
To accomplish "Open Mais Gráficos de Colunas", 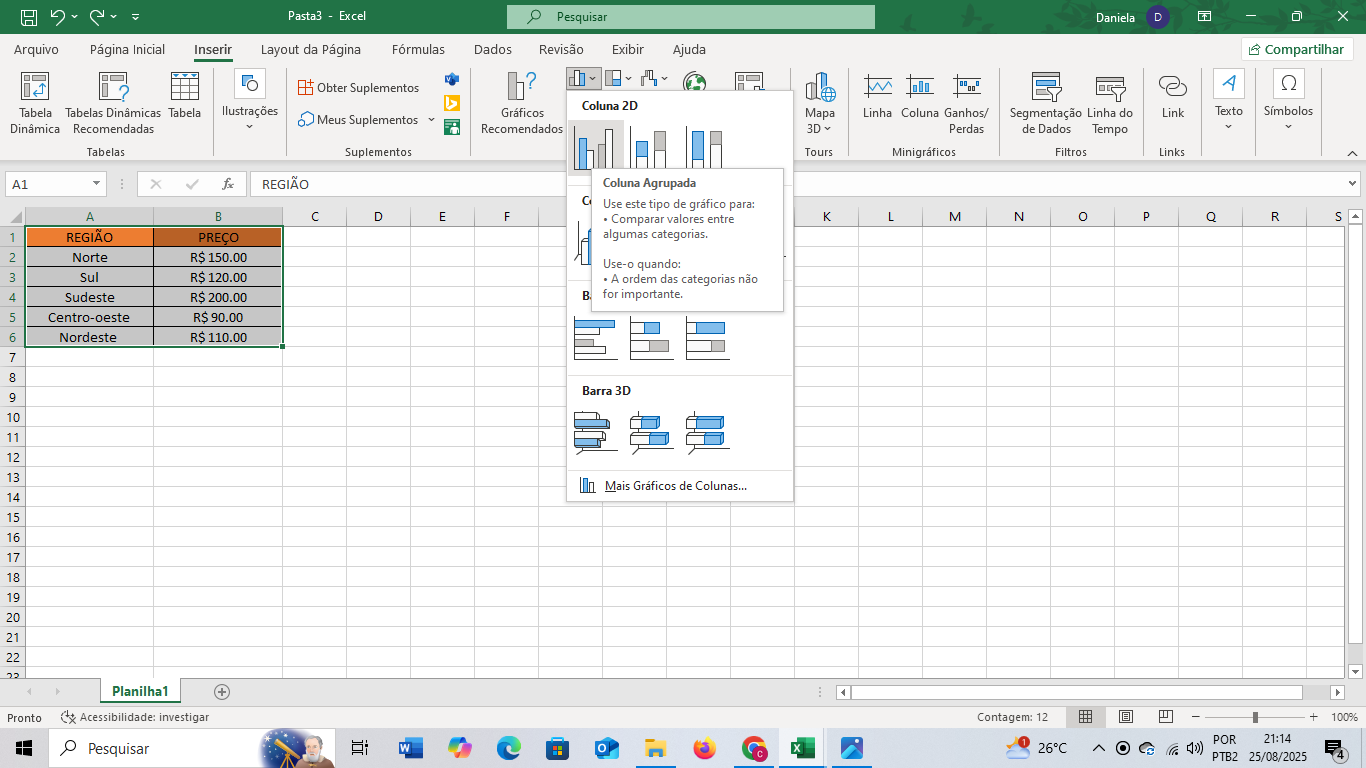I will coord(676,486).
